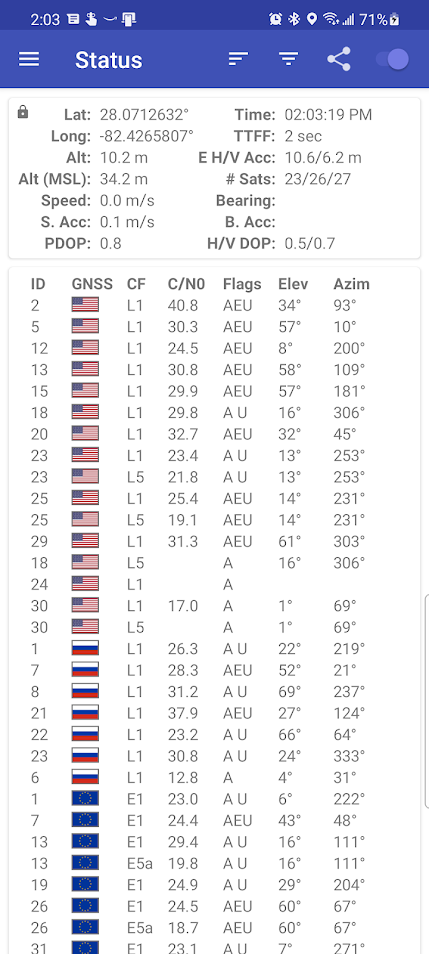This screenshot has height=954, width=429.
Task: Tap the Bluetooth icon in status bar
Action: [295, 19]
